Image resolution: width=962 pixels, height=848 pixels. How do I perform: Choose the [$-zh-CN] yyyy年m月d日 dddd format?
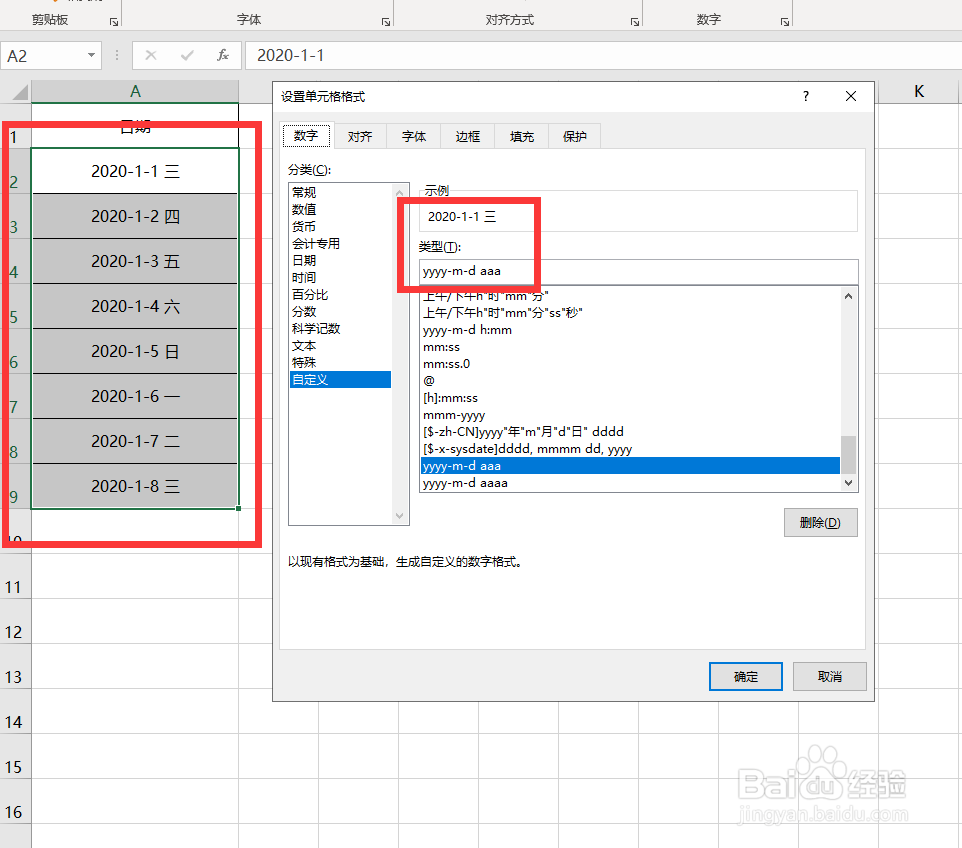click(630, 431)
